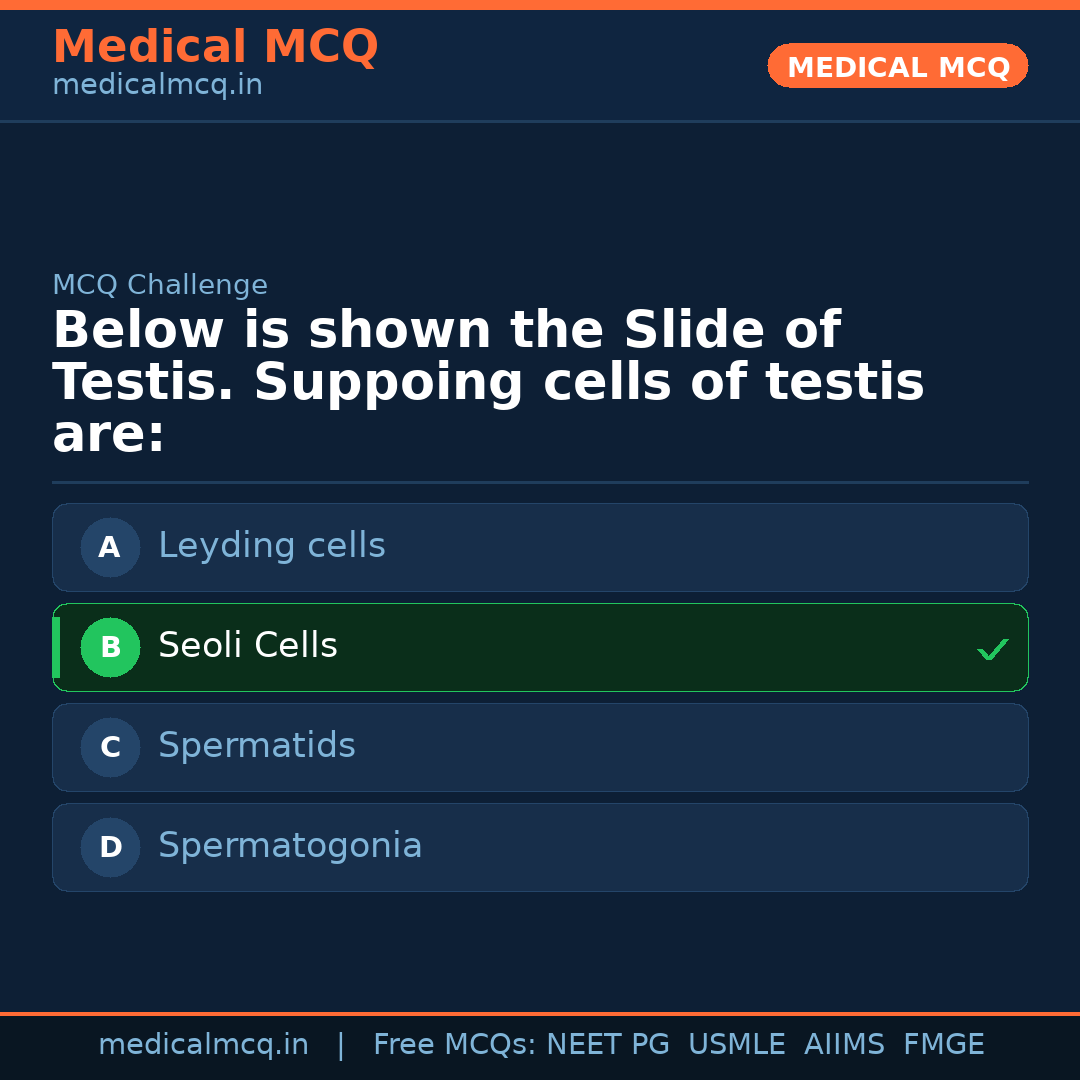
Task: Open medicalmcq.in link under header title
Action: point(157,85)
